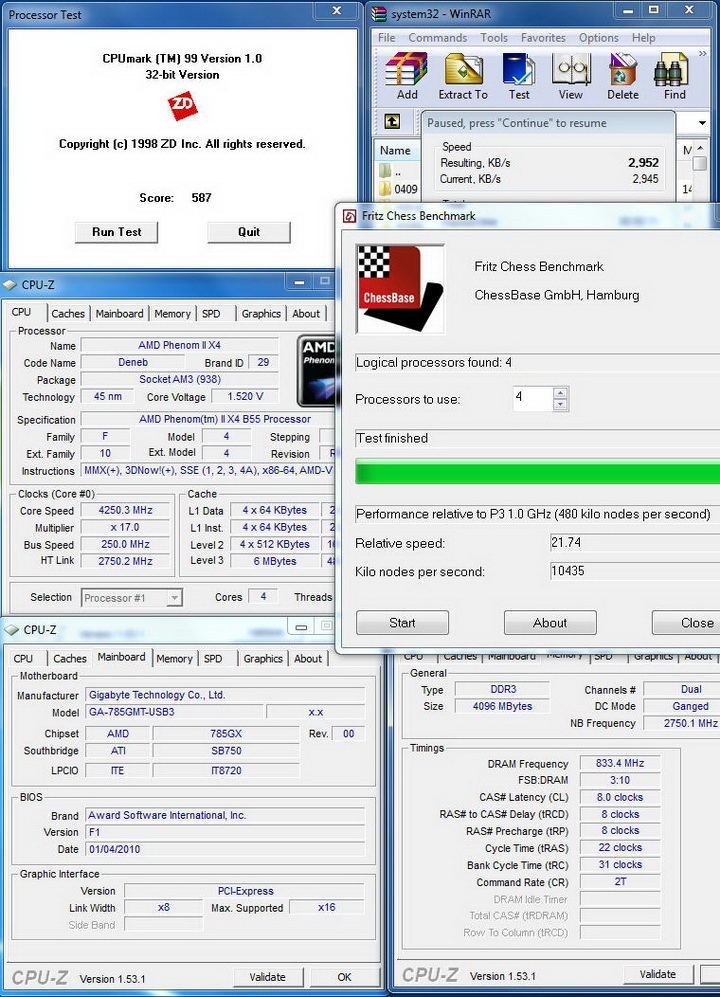Click the Extract To icon in WinRAR
The height and width of the screenshot is (997, 720).
click(463, 70)
